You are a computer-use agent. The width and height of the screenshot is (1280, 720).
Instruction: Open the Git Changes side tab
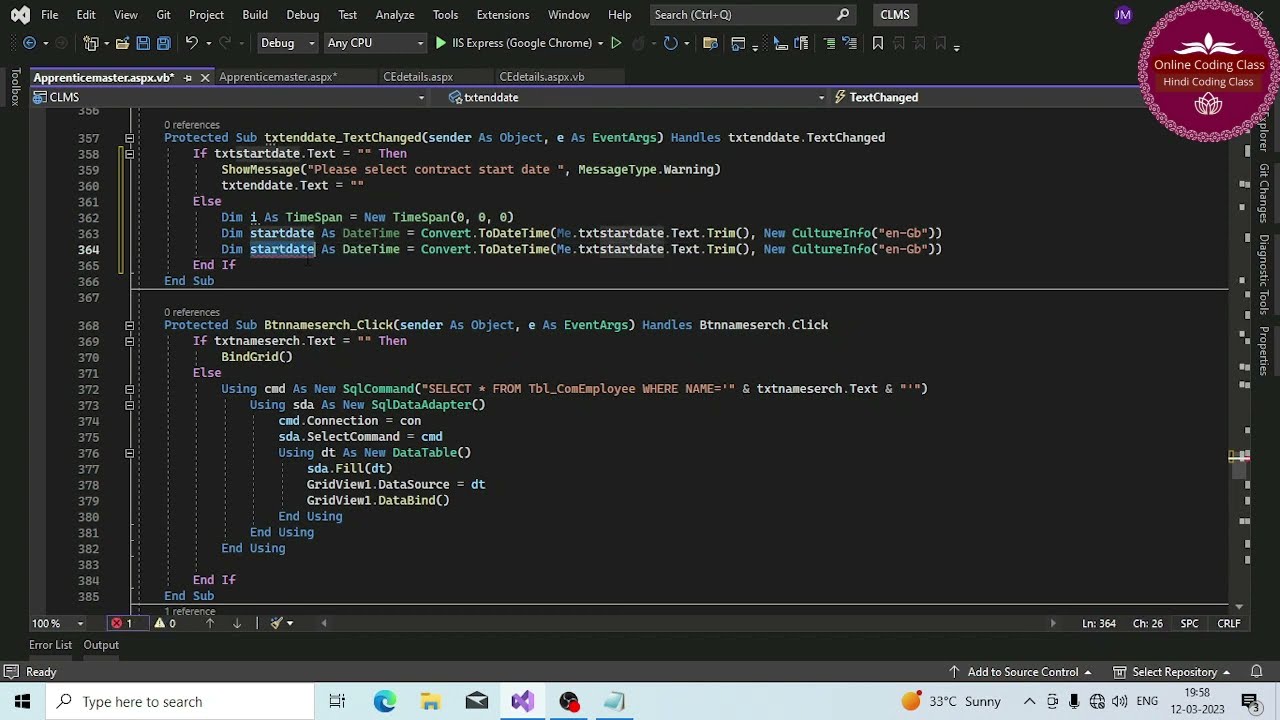(1264, 193)
